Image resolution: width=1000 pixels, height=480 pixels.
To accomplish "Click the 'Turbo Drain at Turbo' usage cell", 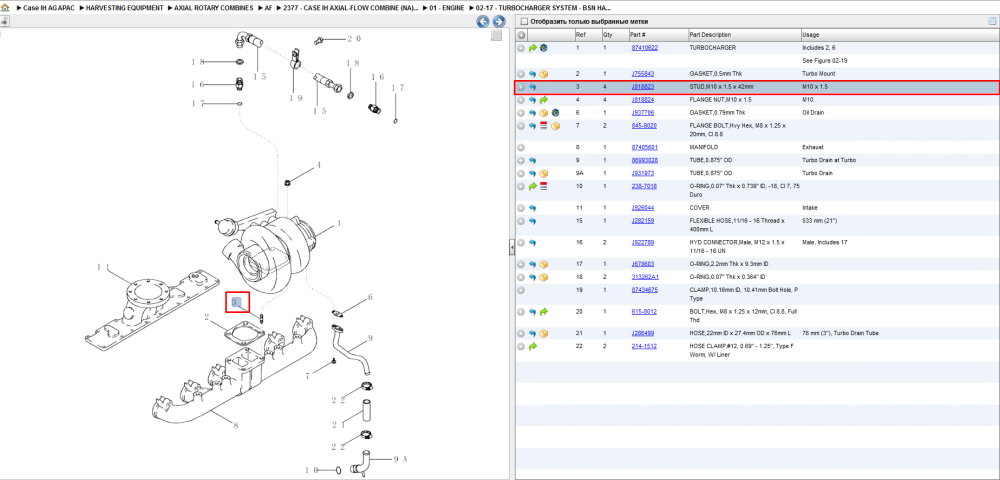I will 829,160.
